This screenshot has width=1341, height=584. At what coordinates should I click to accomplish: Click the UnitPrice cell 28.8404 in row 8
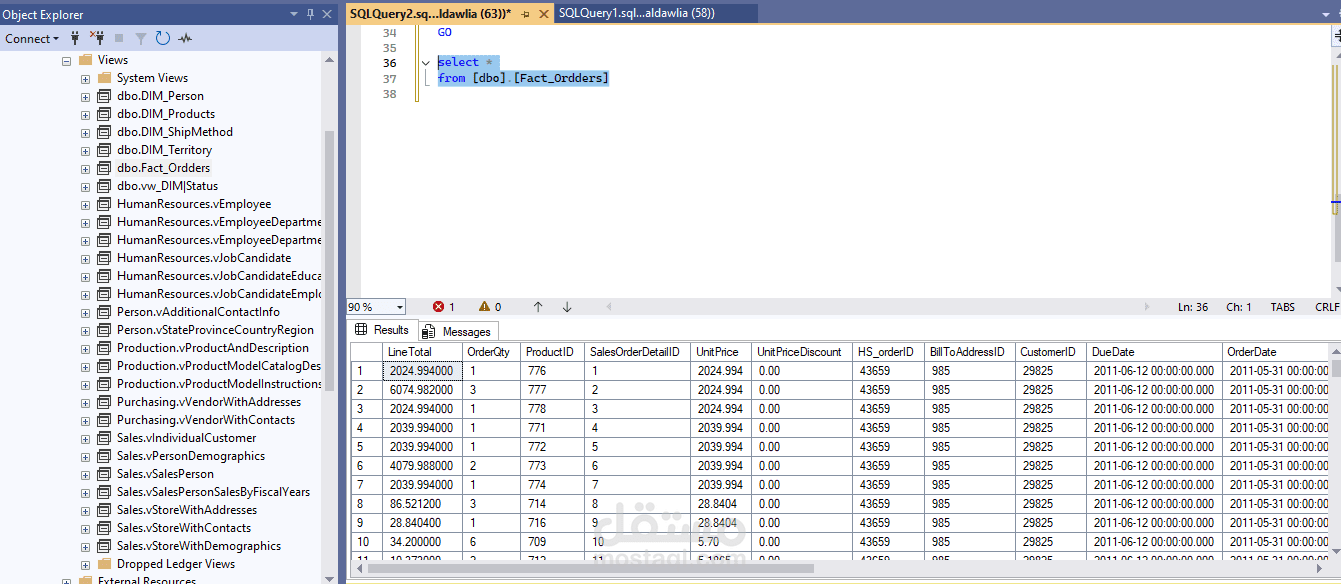click(720, 504)
